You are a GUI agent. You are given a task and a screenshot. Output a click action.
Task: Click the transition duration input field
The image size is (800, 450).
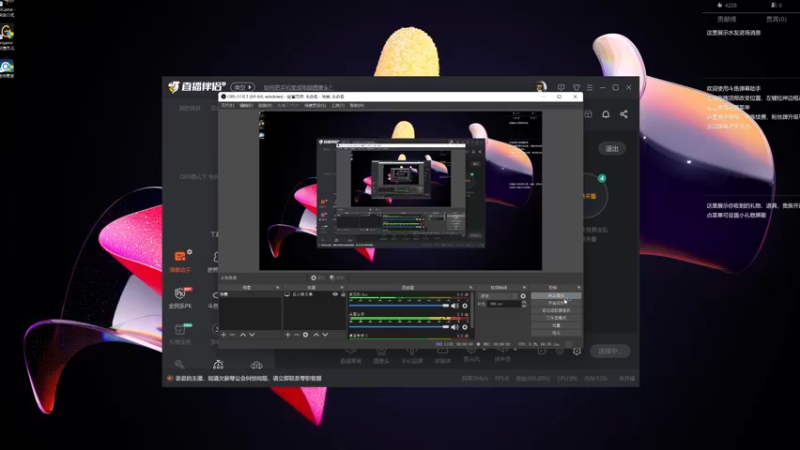[x=504, y=304]
